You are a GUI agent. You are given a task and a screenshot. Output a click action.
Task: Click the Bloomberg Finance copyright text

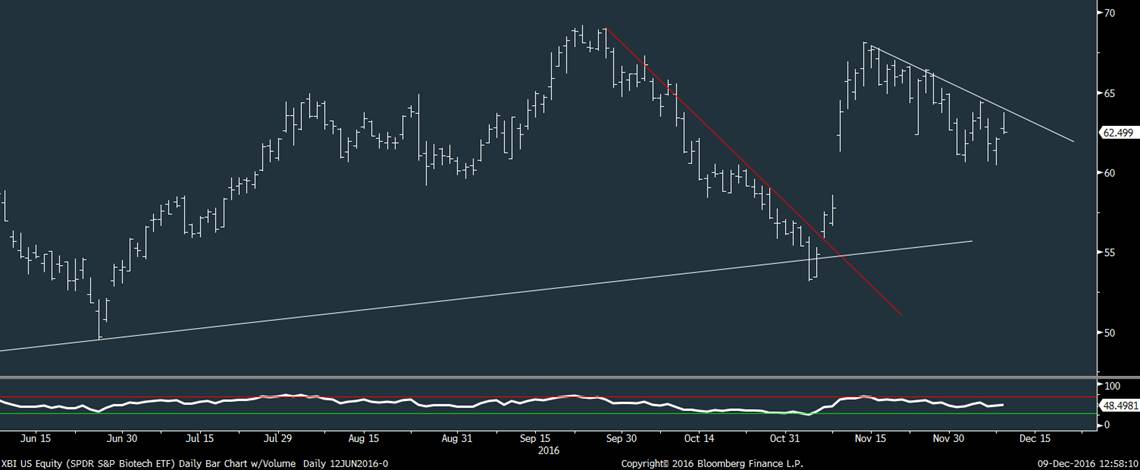pos(712,463)
